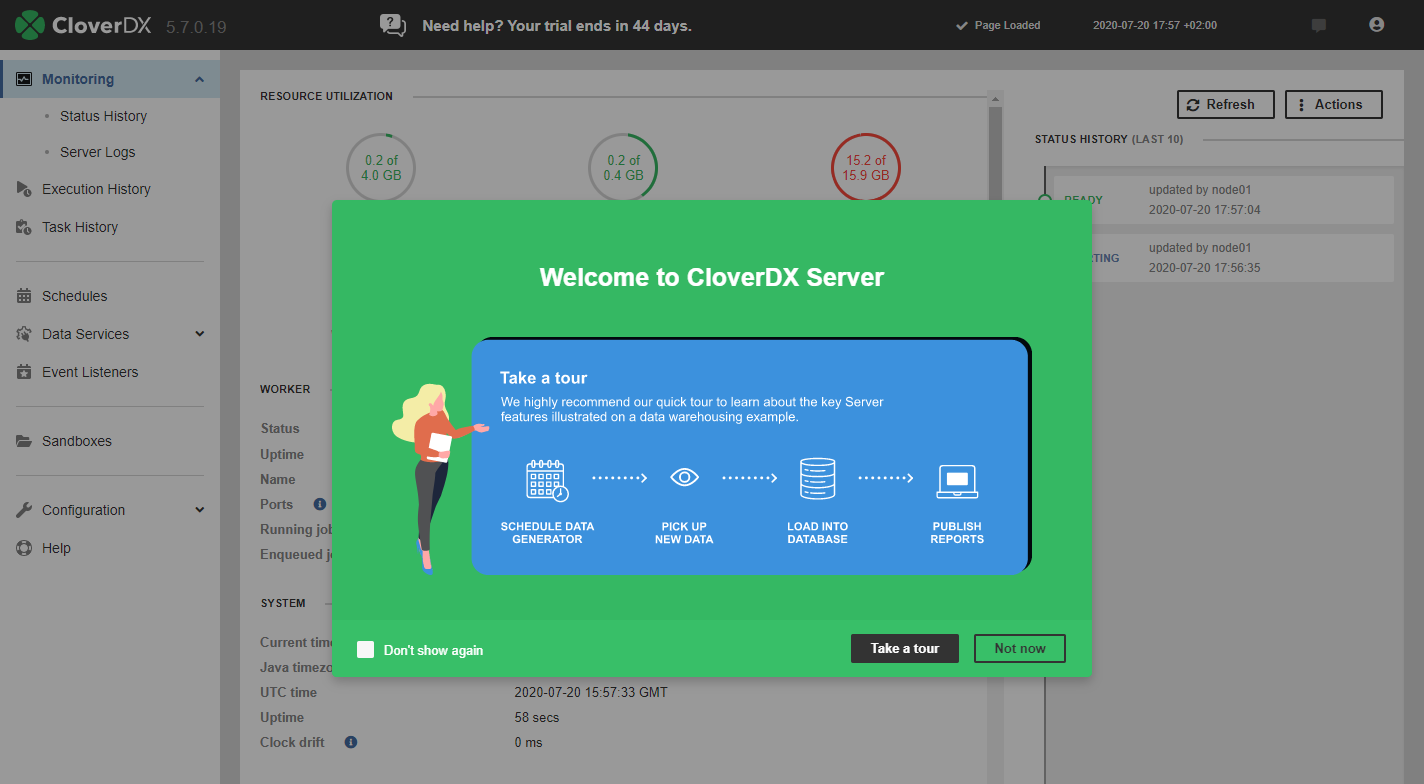1424x784 pixels.
Task: Open the notifications message icon
Action: (1319, 25)
